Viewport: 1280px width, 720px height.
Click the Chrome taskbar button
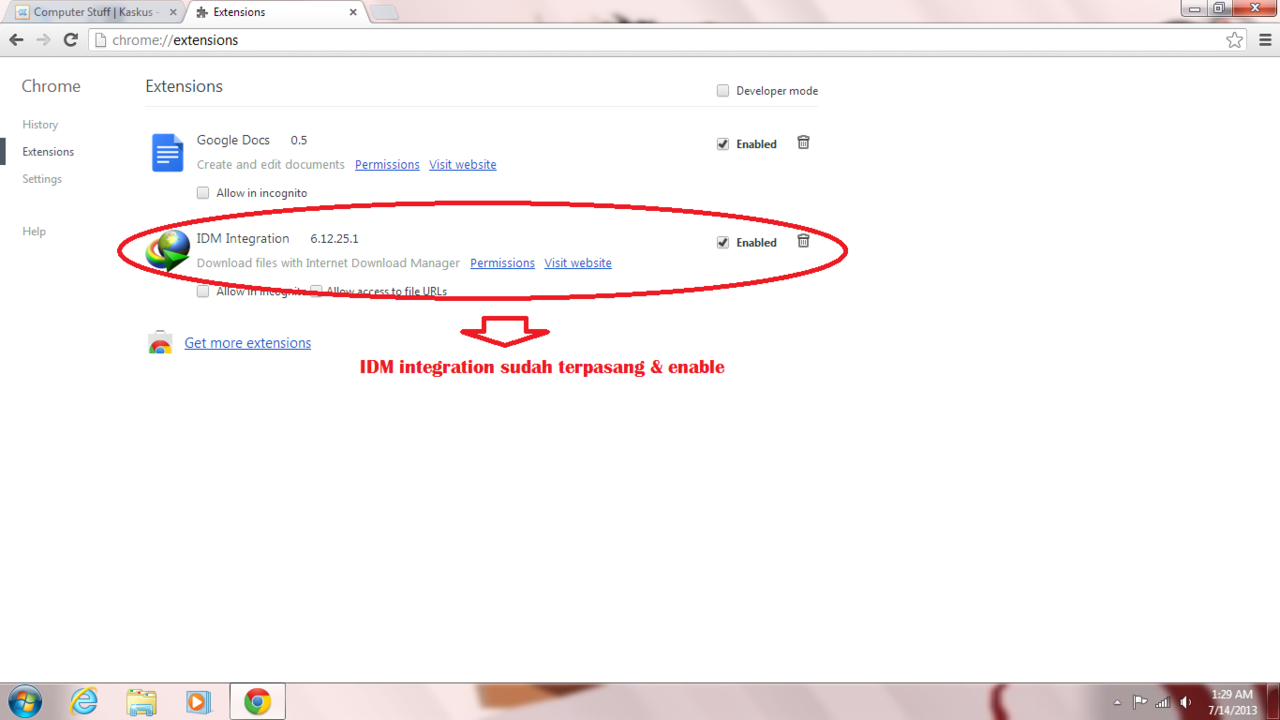coord(257,702)
